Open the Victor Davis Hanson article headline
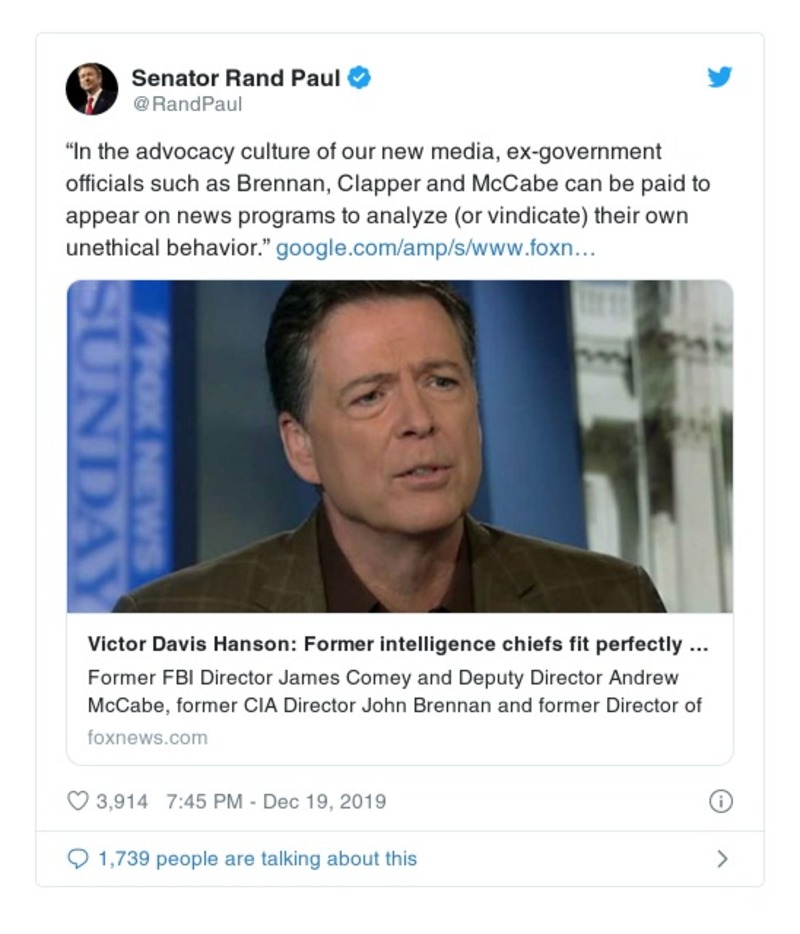This screenshot has height=934, width=800. 398,644
